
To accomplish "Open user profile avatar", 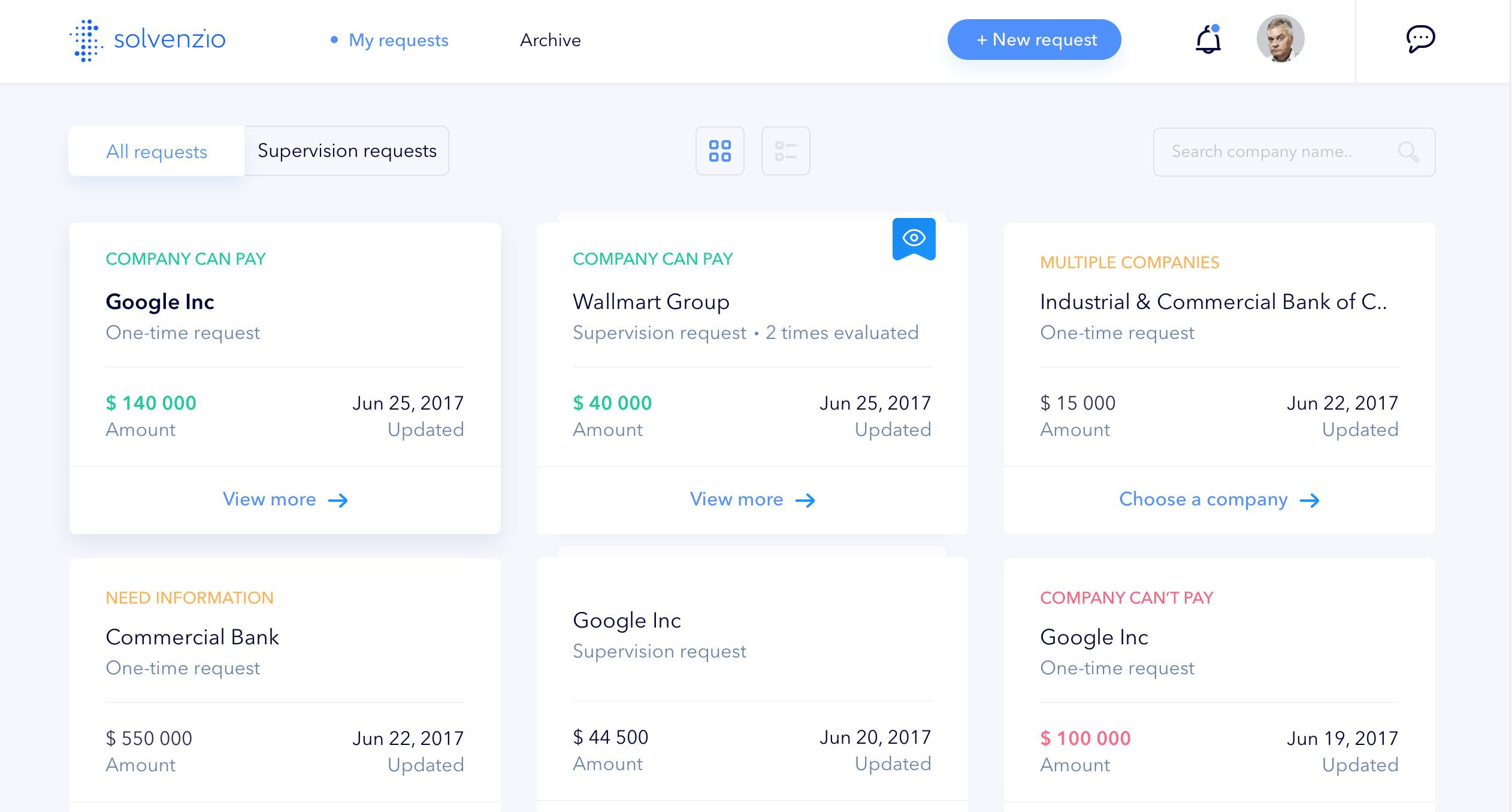I will click(x=1280, y=40).
